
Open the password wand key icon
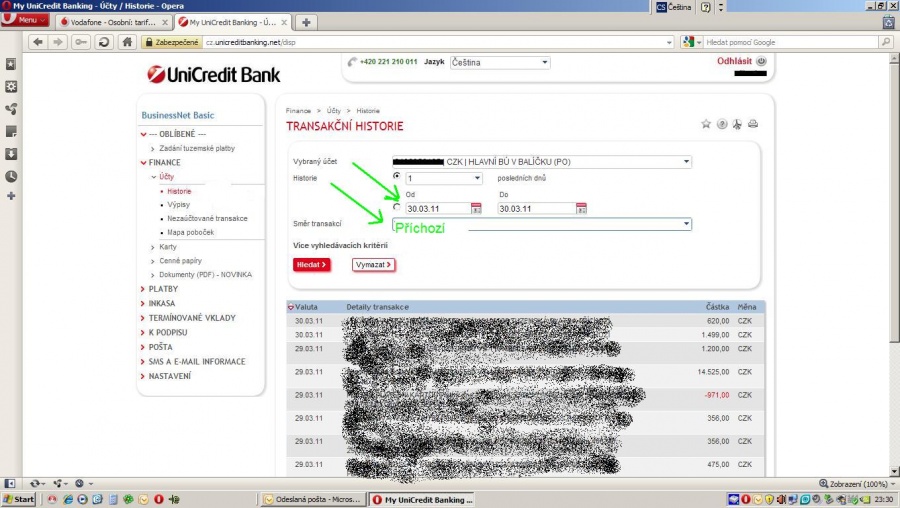pyautogui.click(x=81, y=42)
